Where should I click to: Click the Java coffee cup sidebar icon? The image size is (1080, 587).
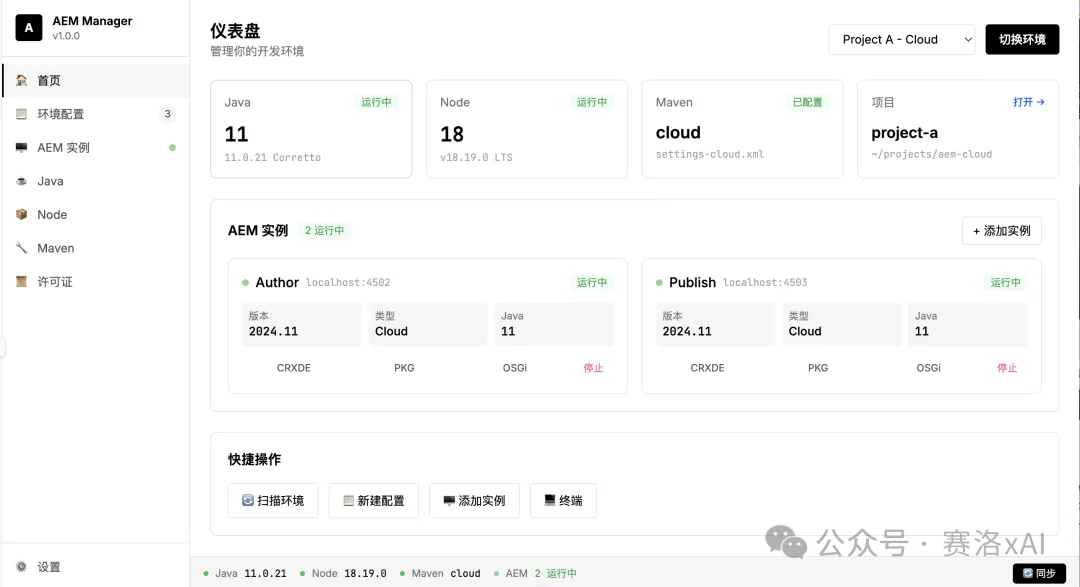coord(21,181)
